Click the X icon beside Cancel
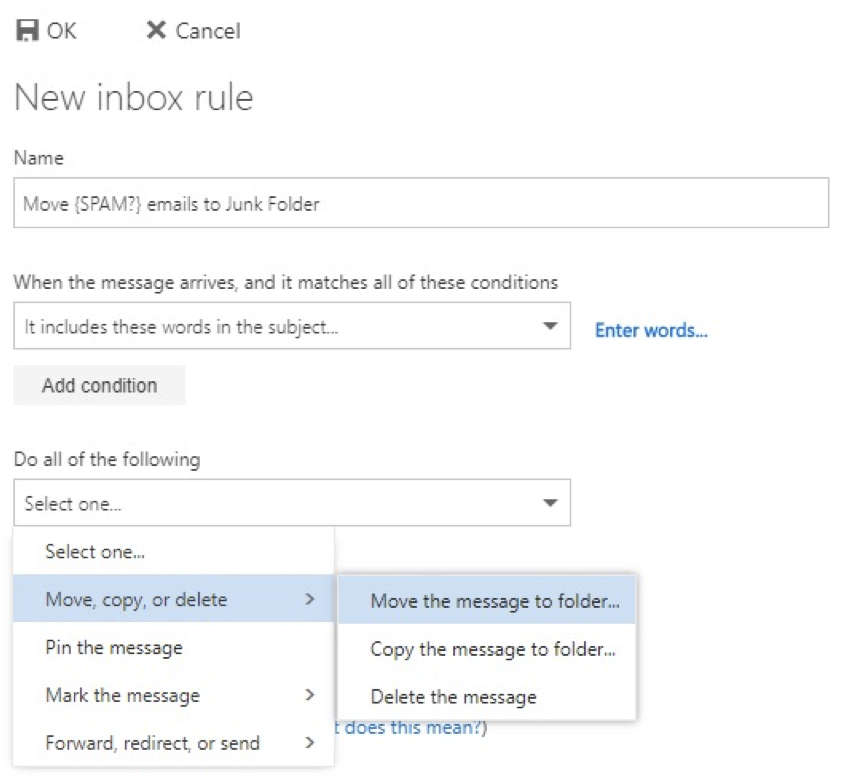Screen dimensions: 844x780 click(156, 31)
